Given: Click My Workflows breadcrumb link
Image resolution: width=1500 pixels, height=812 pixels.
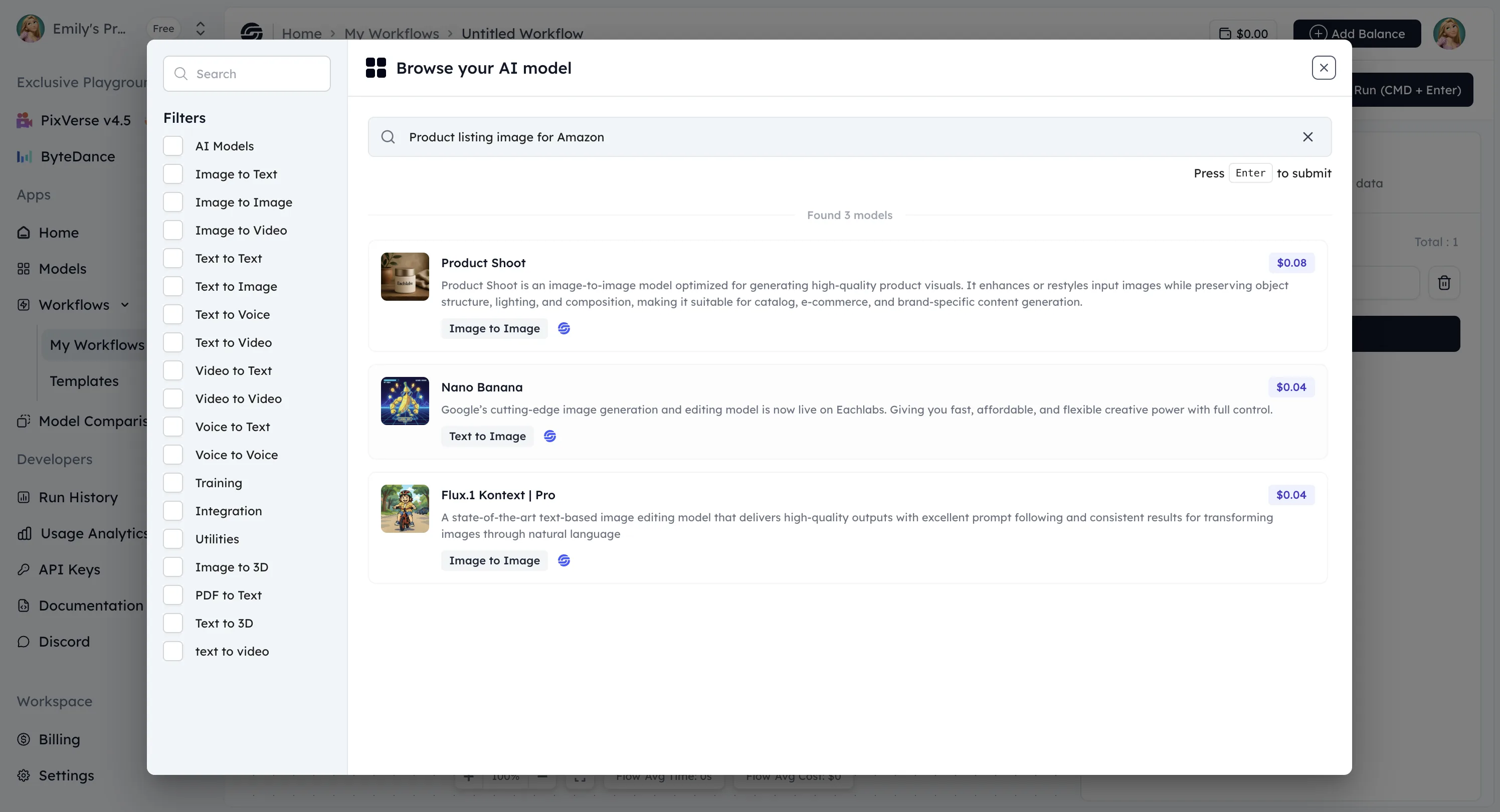Looking at the screenshot, I should [392, 33].
